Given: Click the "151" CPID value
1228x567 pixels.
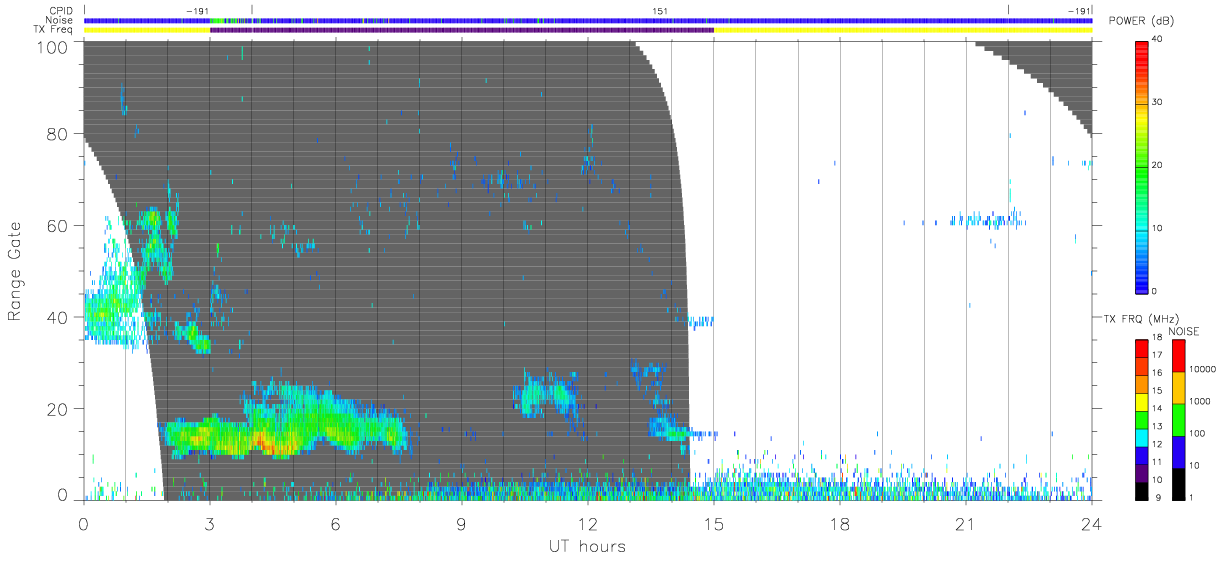Looking at the screenshot, I should [660, 11].
